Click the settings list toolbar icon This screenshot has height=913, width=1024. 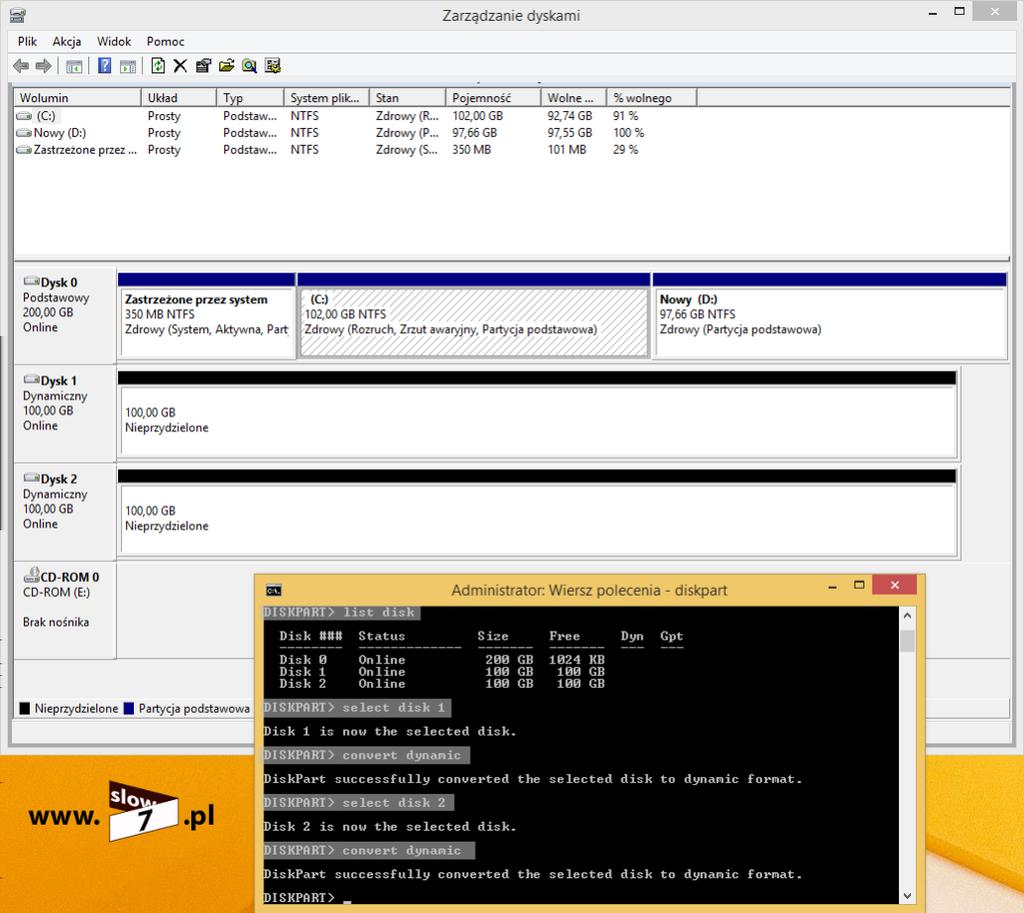(272, 66)
